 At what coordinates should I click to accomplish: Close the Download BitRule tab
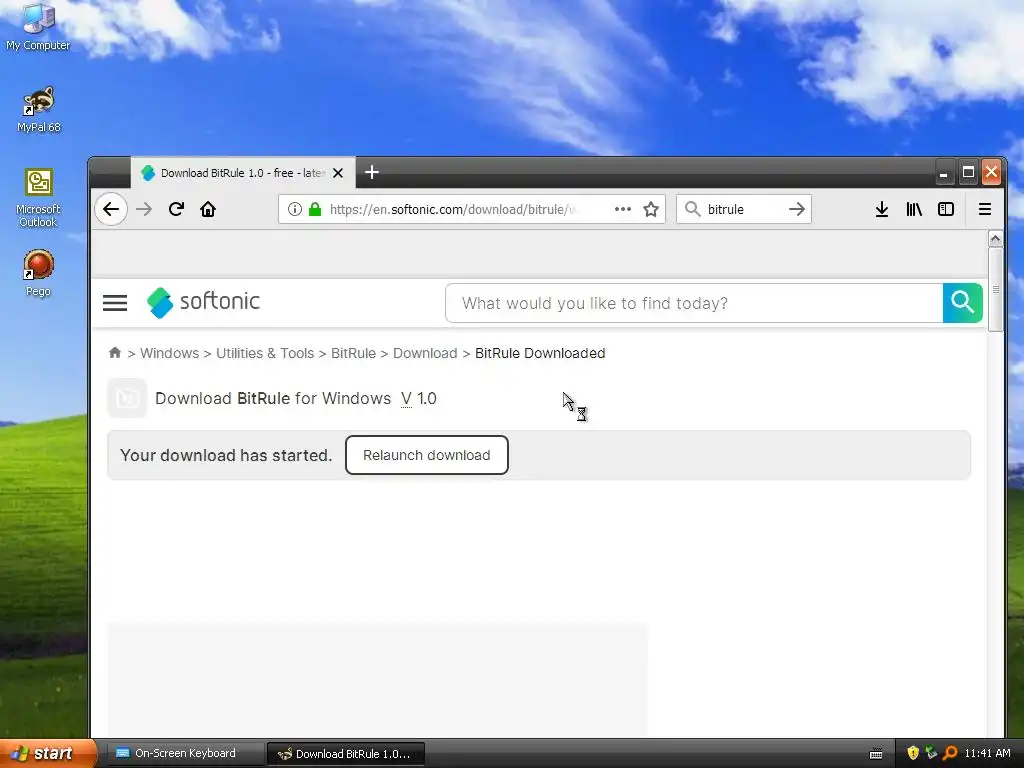tap(338, 173)
